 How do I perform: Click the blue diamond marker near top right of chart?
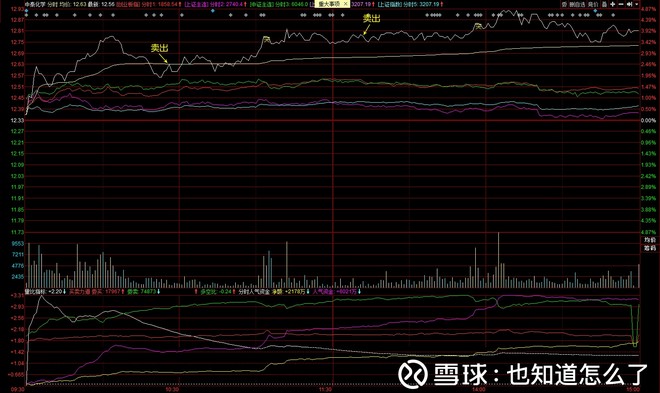tap(595, 11)
